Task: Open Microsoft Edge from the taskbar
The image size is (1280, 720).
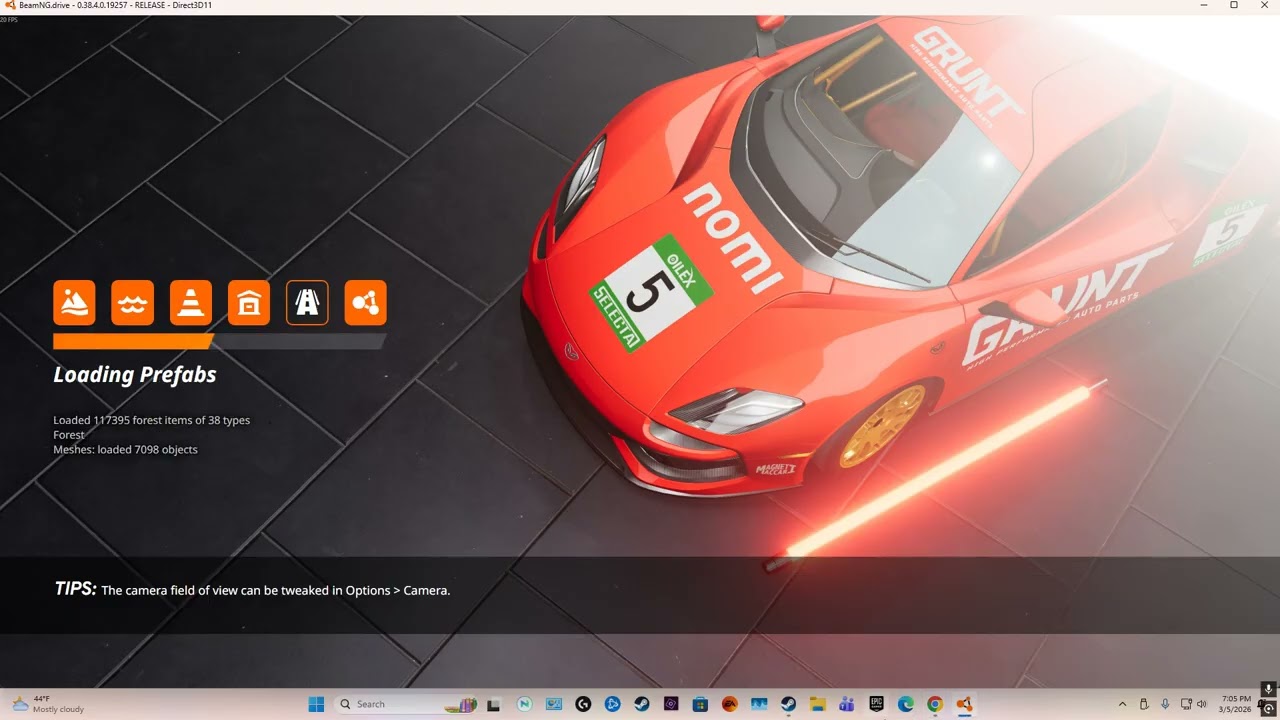Action: pos(905,704)
